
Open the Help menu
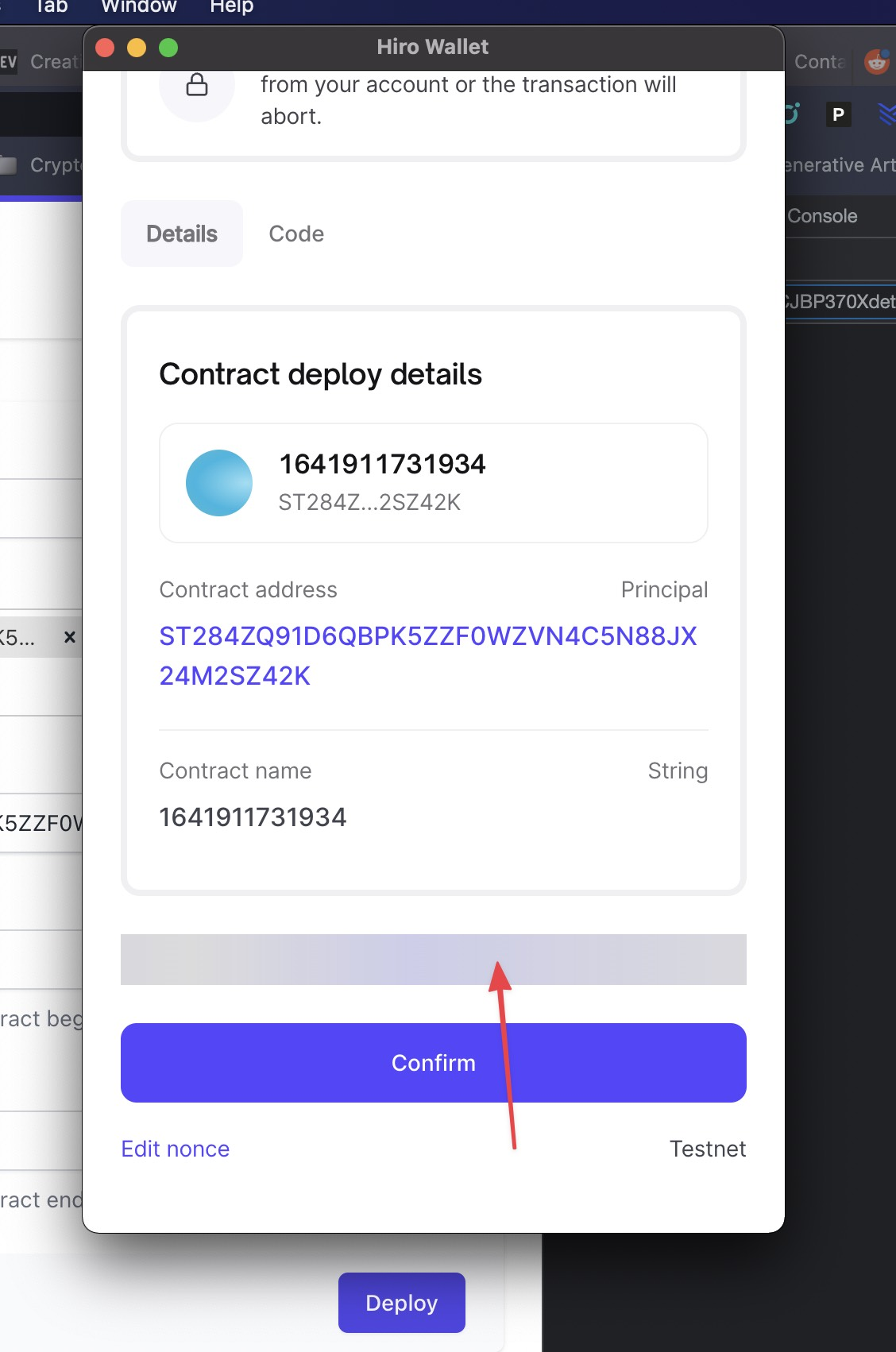point(230,6)
